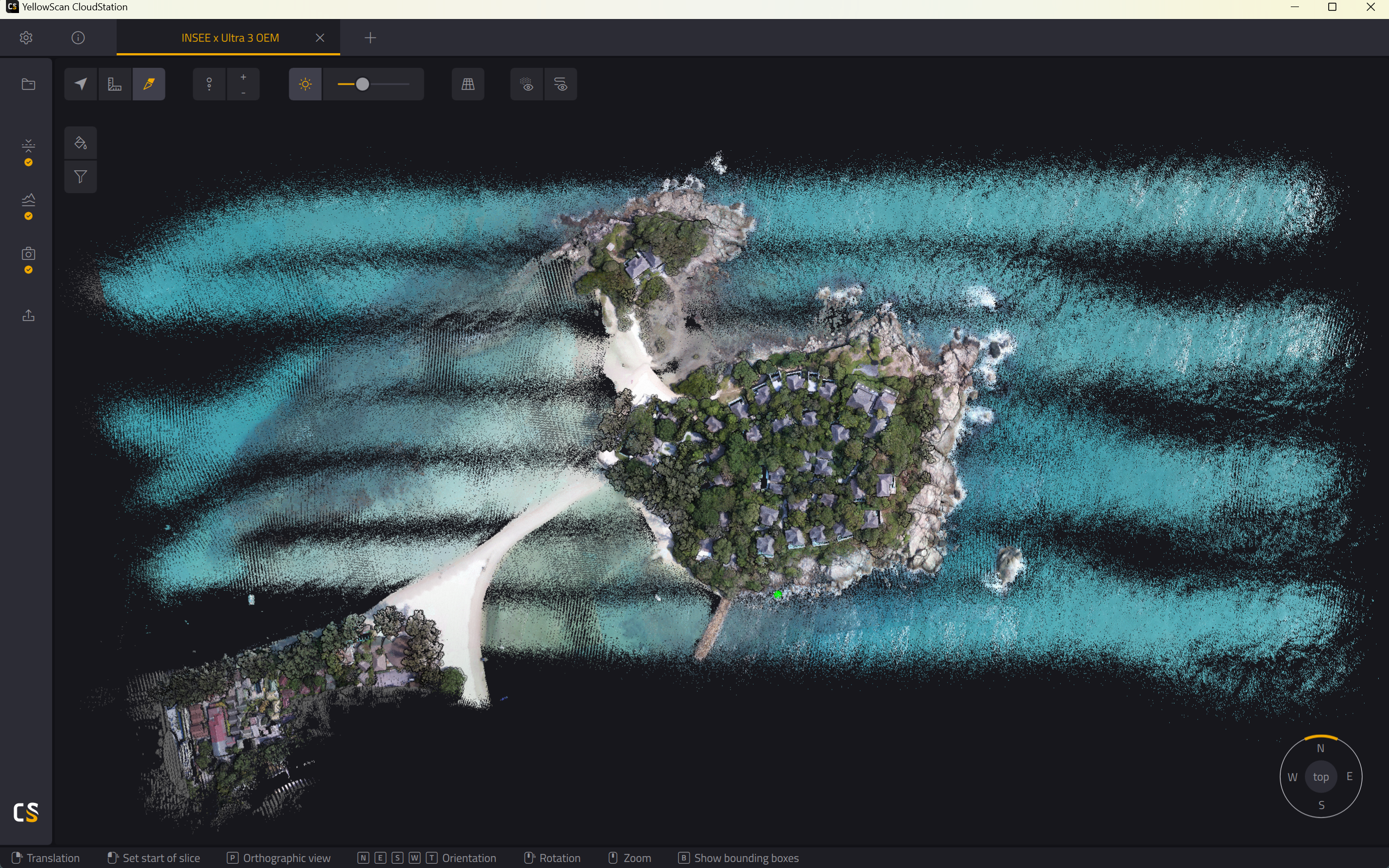Click 'Rotation' status bar hint

[x=559, y=858]
